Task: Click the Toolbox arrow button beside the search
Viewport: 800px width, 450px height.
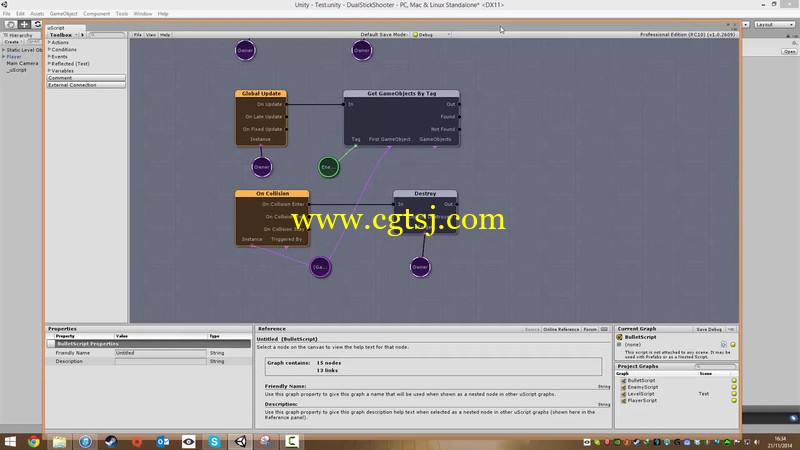Action: (x=83, y=35)
